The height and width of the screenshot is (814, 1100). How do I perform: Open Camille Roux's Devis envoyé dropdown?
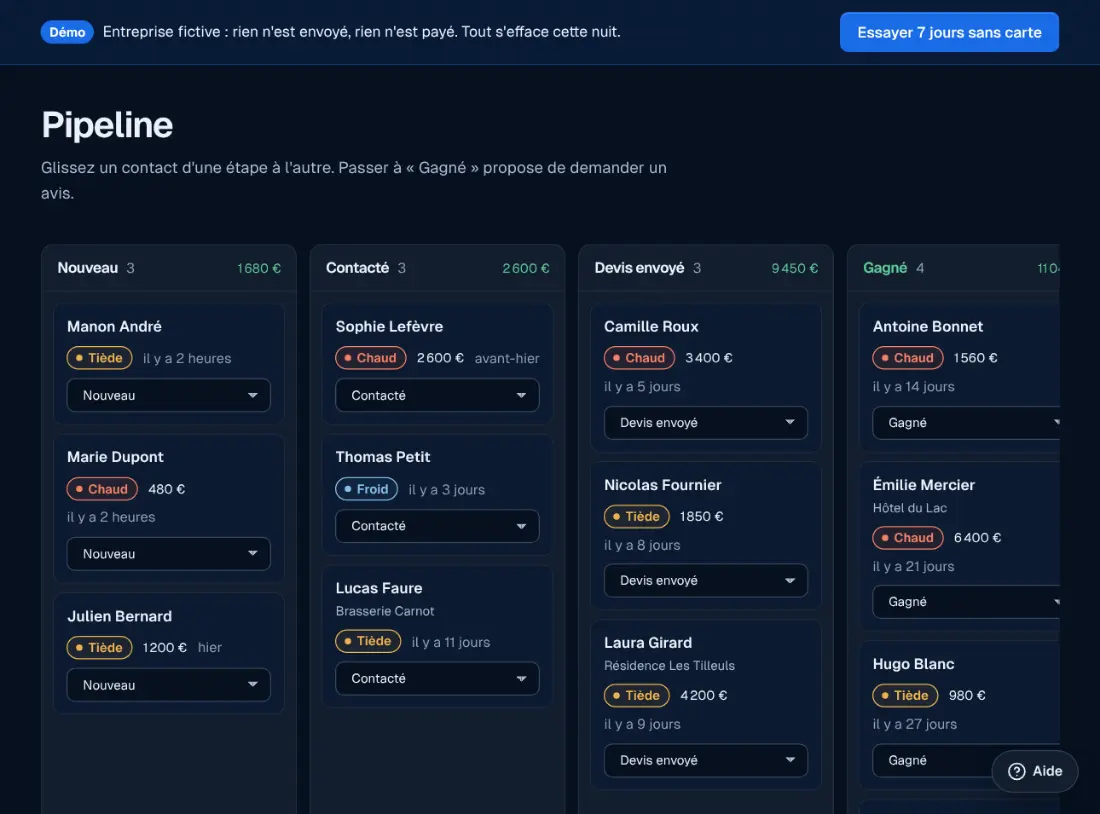click(x=706, y=422)
